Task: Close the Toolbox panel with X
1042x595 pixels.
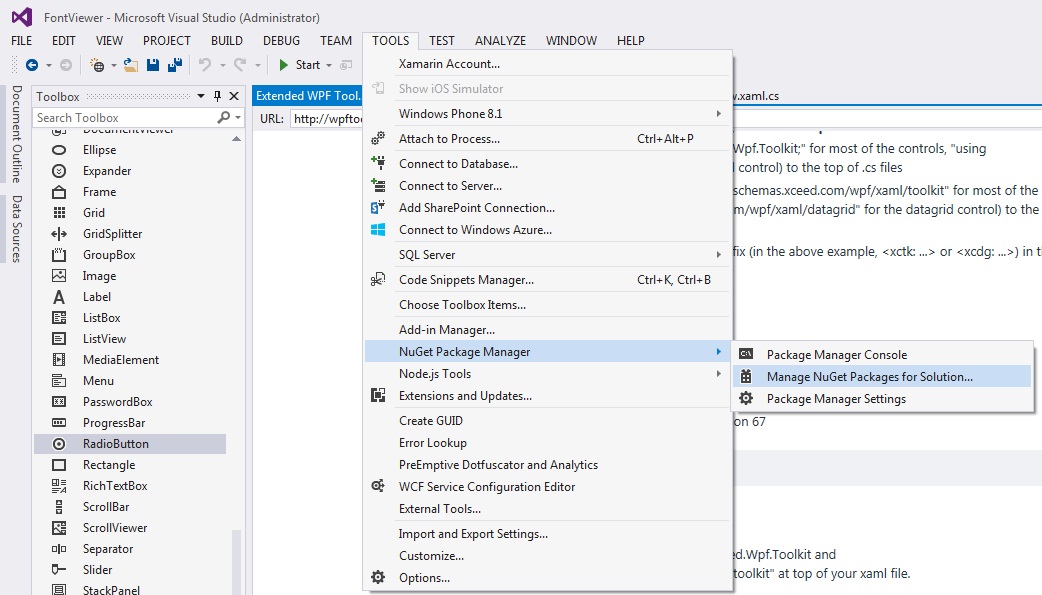Action: coord(234,96)
